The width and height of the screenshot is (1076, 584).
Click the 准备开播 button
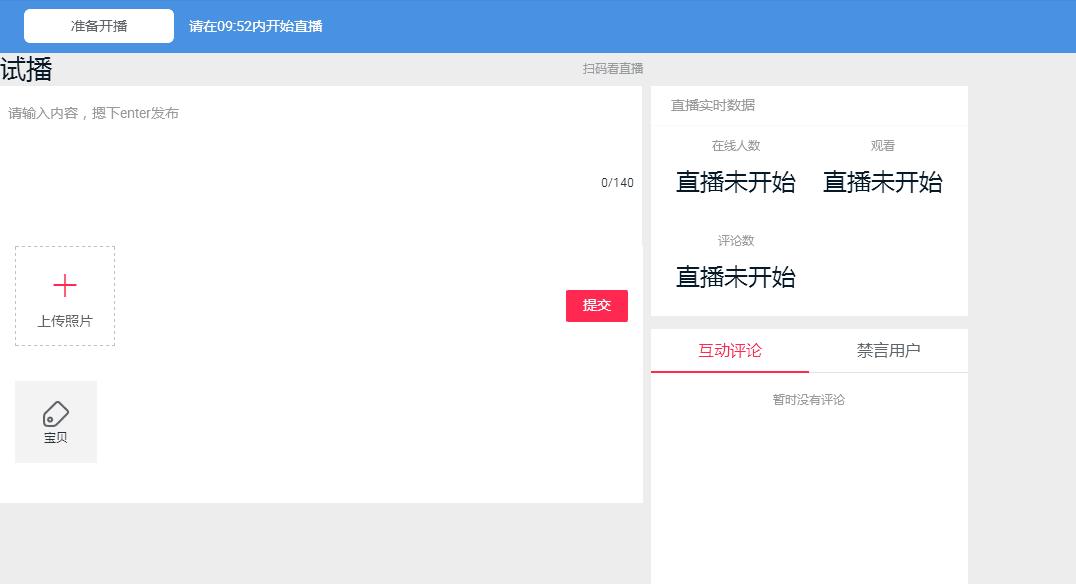pos(99,25)
